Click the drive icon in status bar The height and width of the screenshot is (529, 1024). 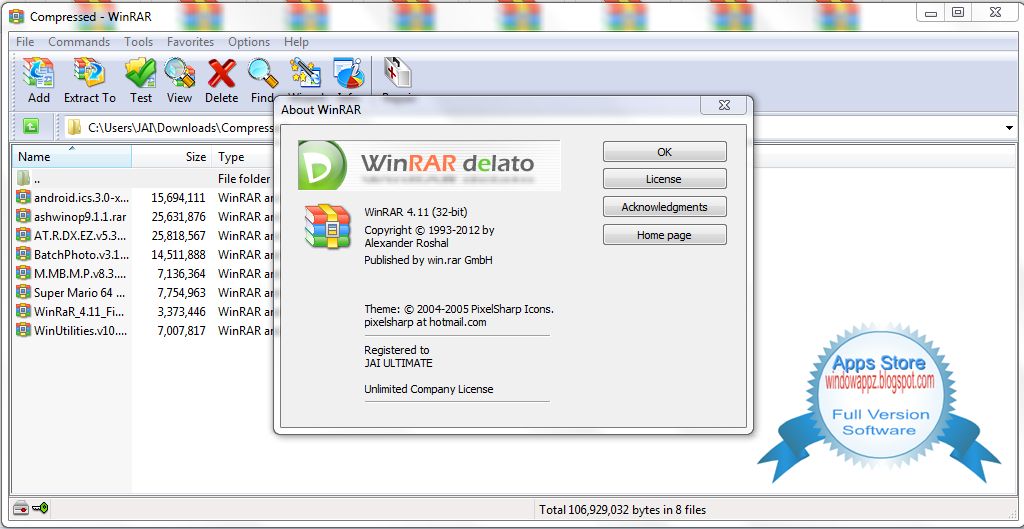(21, 508)
